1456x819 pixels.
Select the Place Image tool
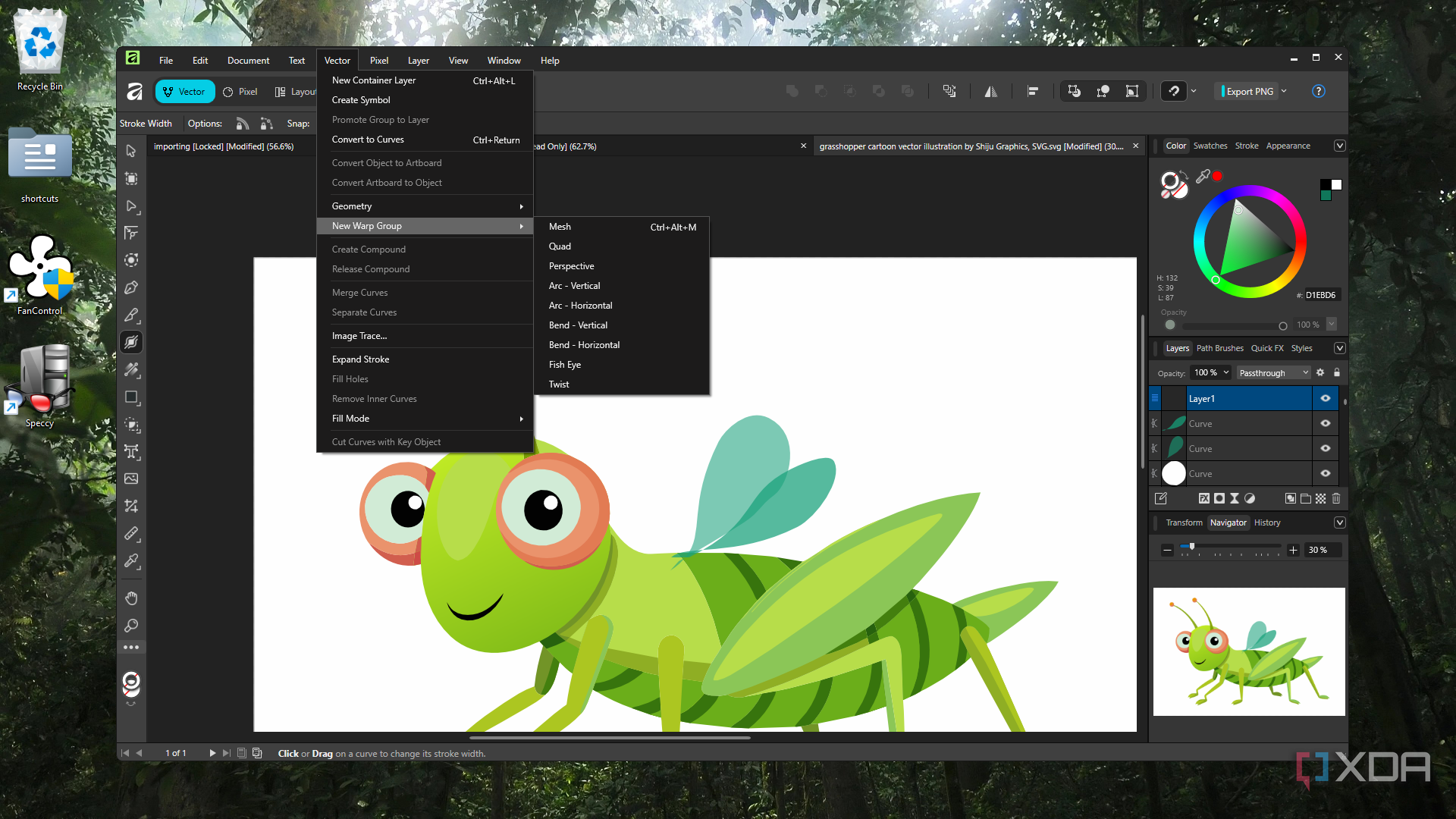[131, 479]
